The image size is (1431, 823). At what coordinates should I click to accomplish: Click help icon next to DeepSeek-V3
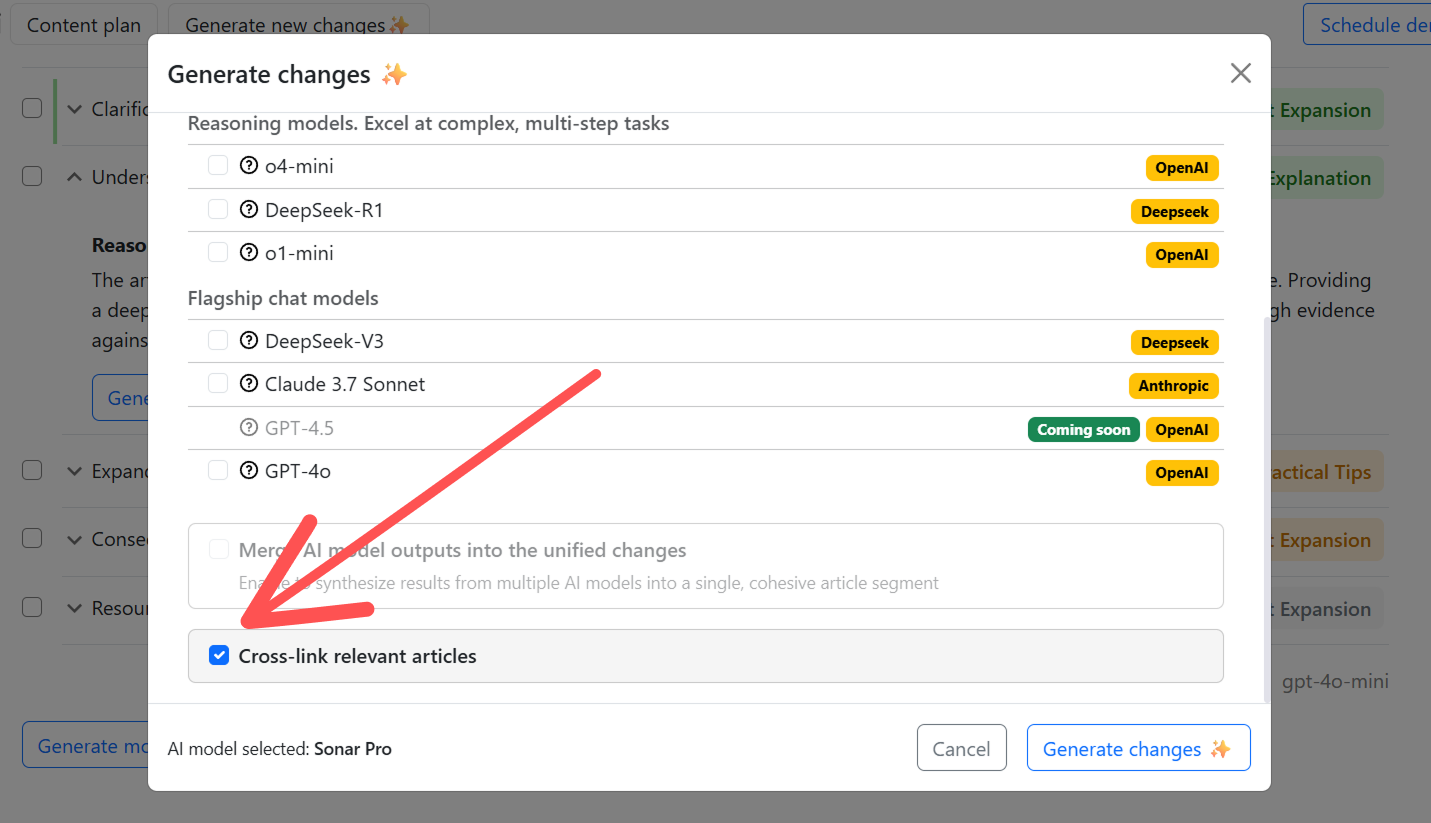(249, 341)
